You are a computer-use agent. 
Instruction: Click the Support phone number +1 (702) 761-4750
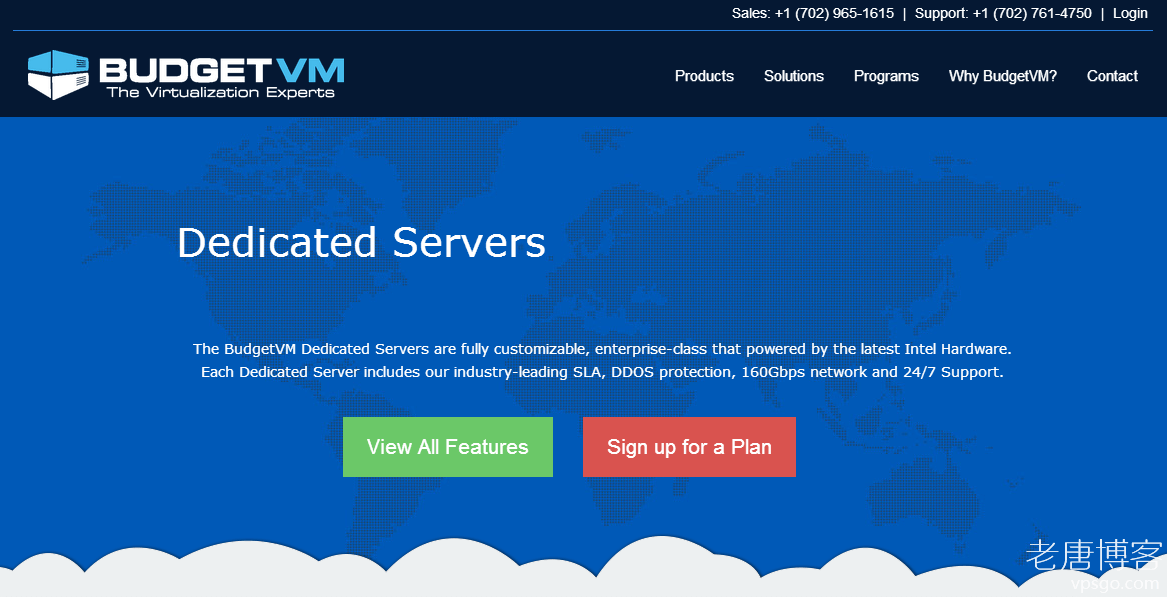tap(1032, 13)
